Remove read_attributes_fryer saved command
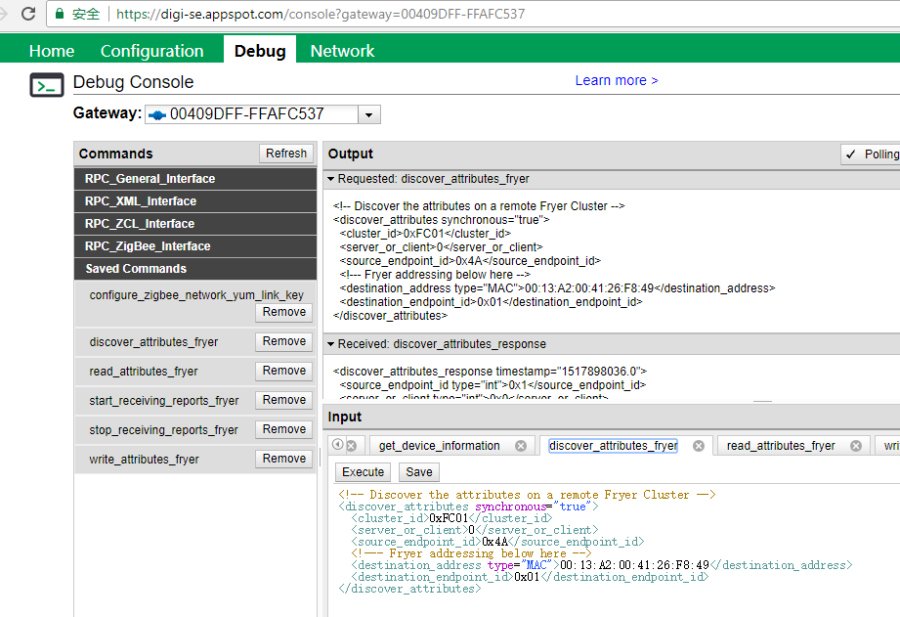 [284, 371]
